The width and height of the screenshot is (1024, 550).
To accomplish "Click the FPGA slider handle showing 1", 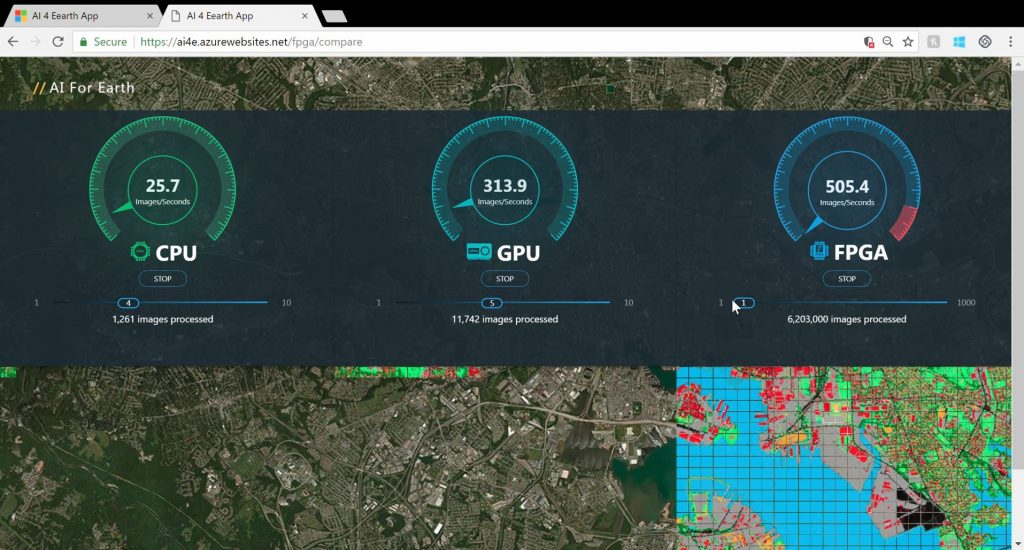I will click(743, 302).
